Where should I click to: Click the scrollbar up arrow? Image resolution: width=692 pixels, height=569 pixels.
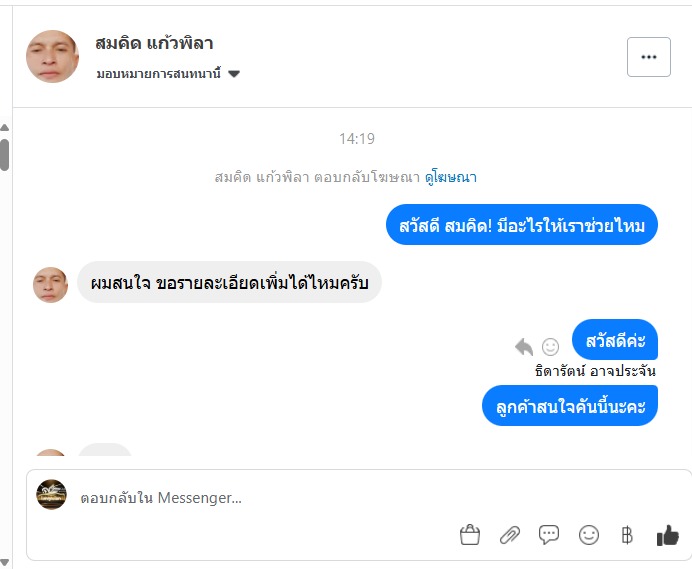[x=5, y=128]
